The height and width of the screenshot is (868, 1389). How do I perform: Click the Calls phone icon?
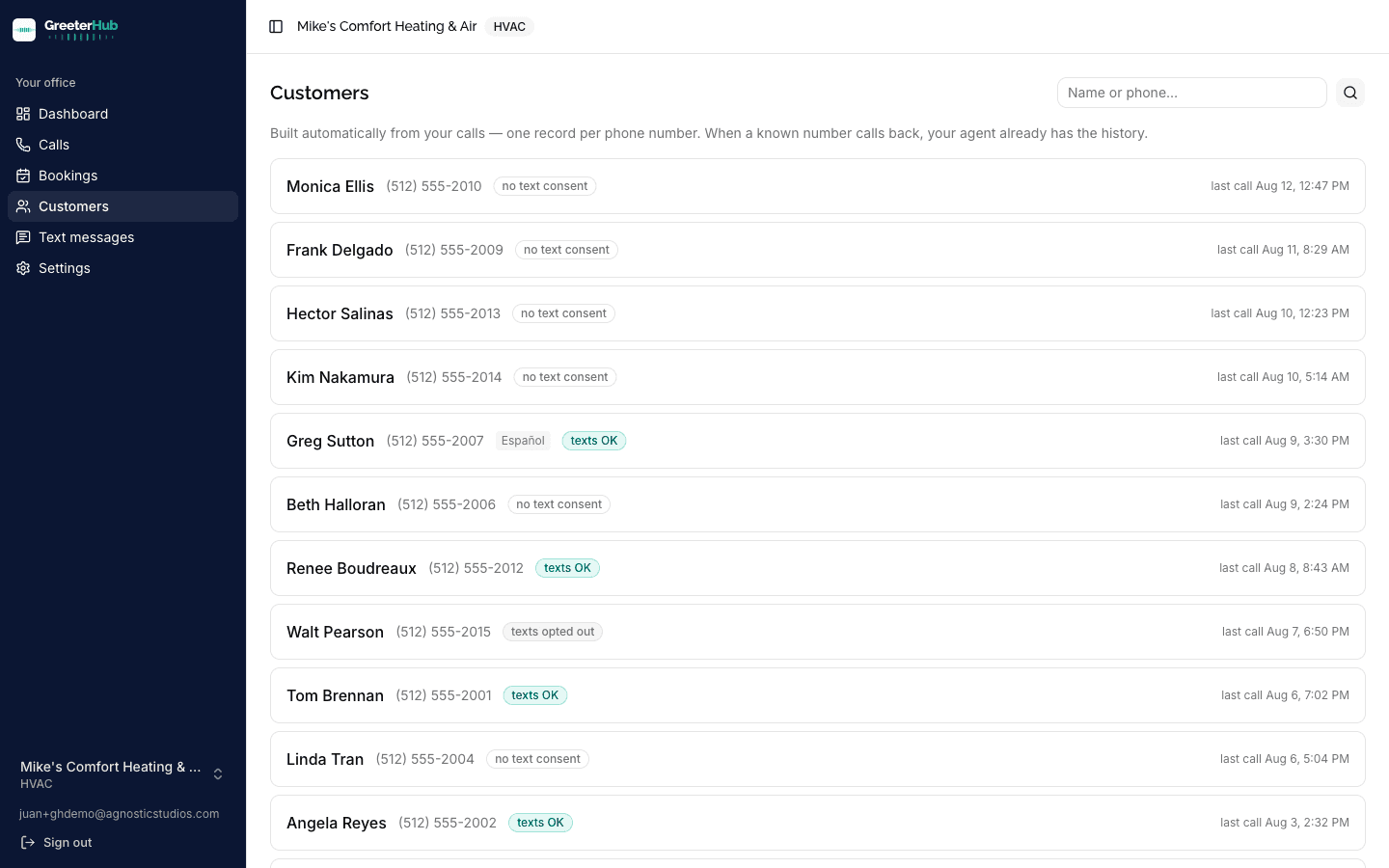23,145
